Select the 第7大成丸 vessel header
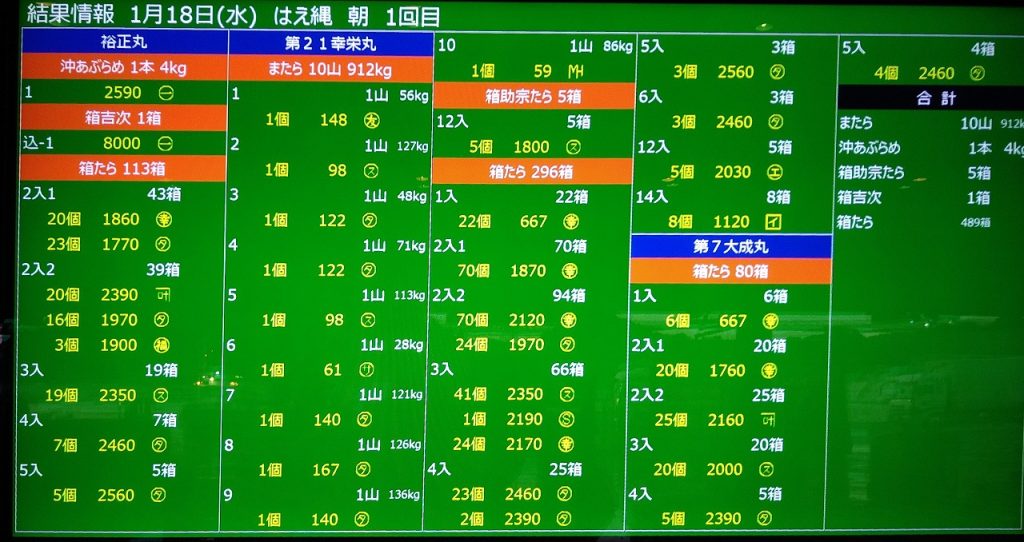 (x=730, y=246)
